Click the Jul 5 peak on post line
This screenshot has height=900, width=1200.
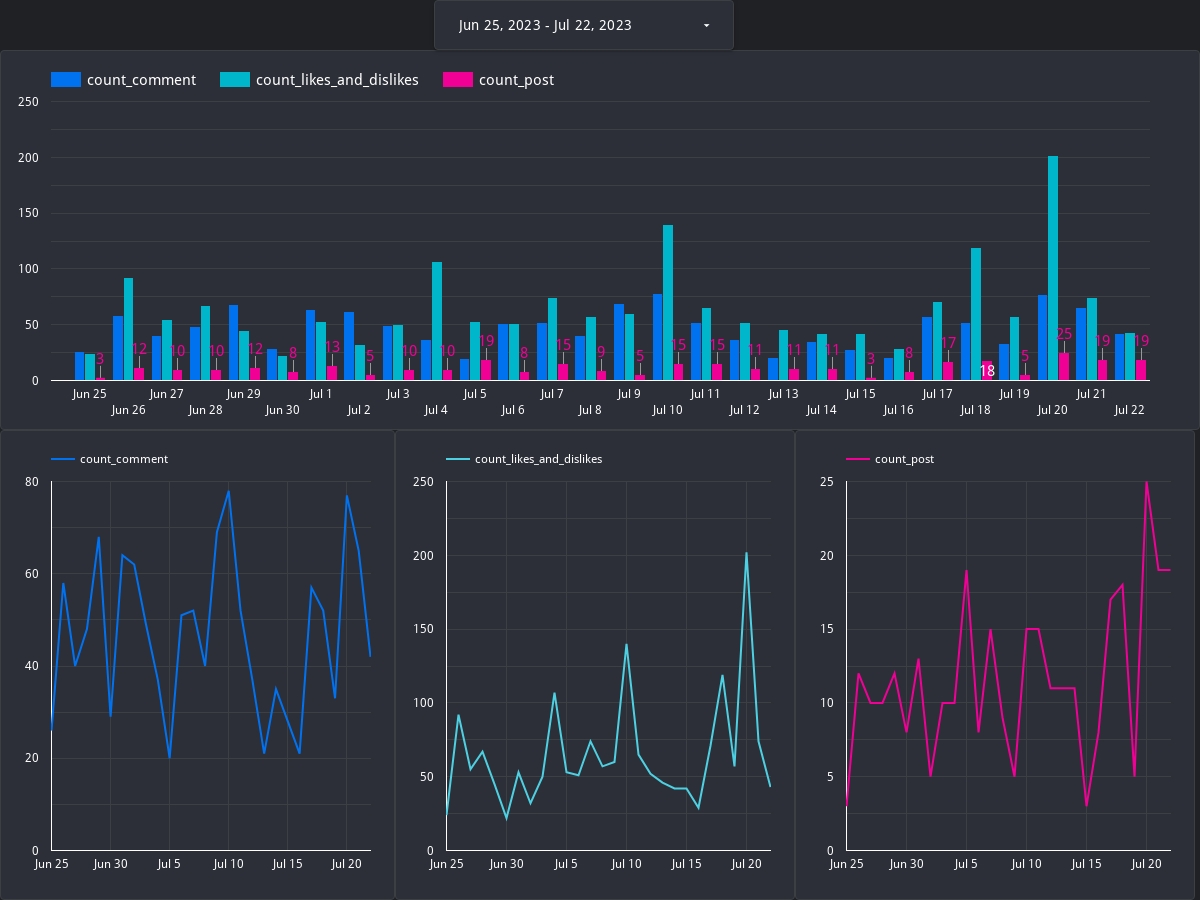[x=966, y=571]
